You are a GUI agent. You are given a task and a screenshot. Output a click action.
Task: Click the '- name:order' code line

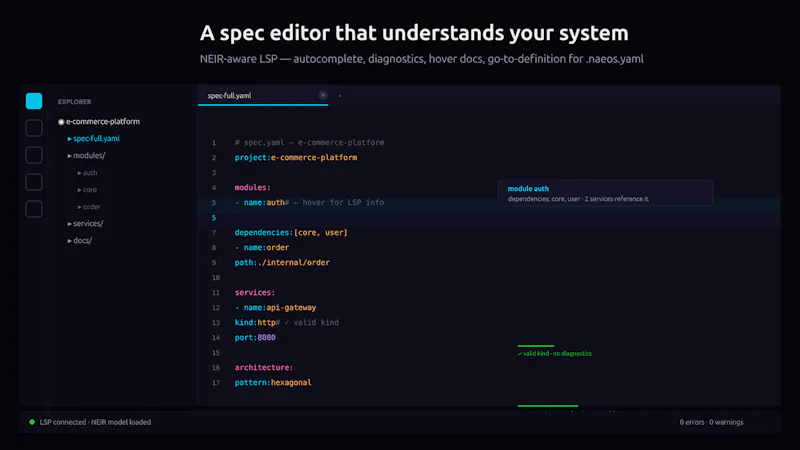(x=262, y=247)
